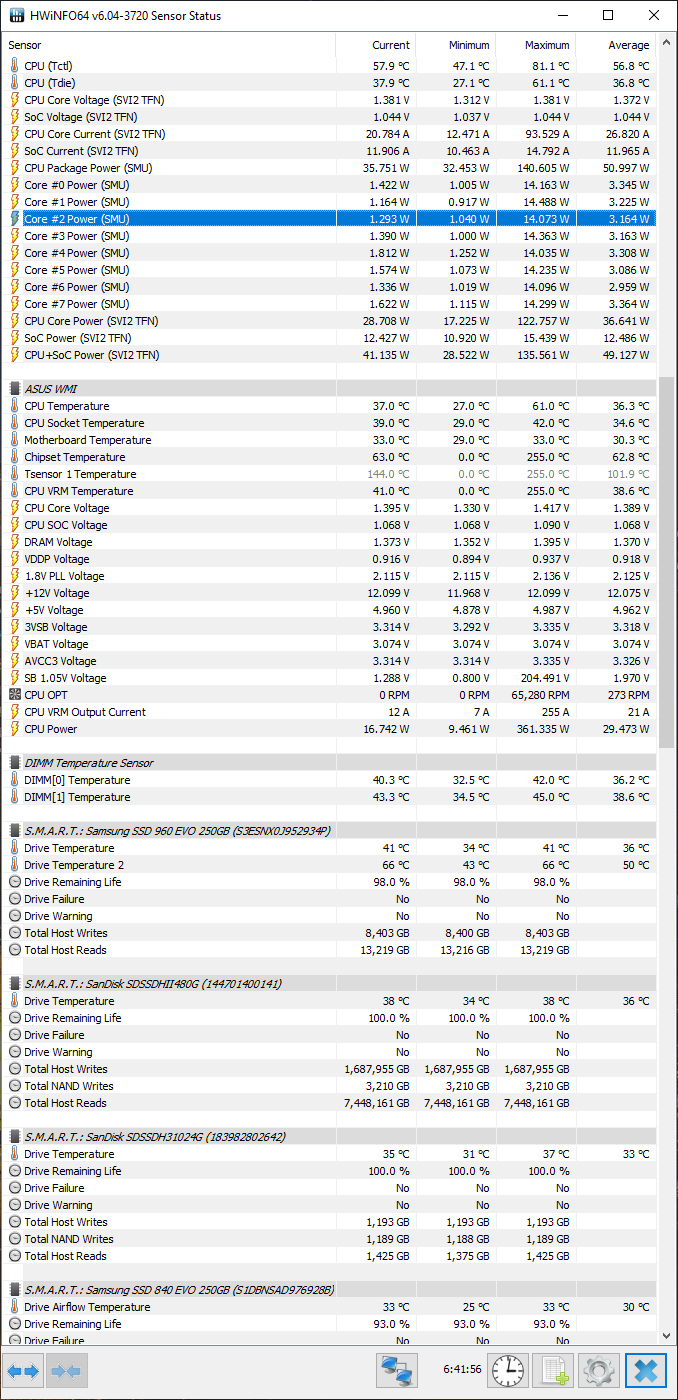The width and height of the screenshot is (678, 1400).
Task: Start logging with the document plus icon
Action: click(553, 1370)
